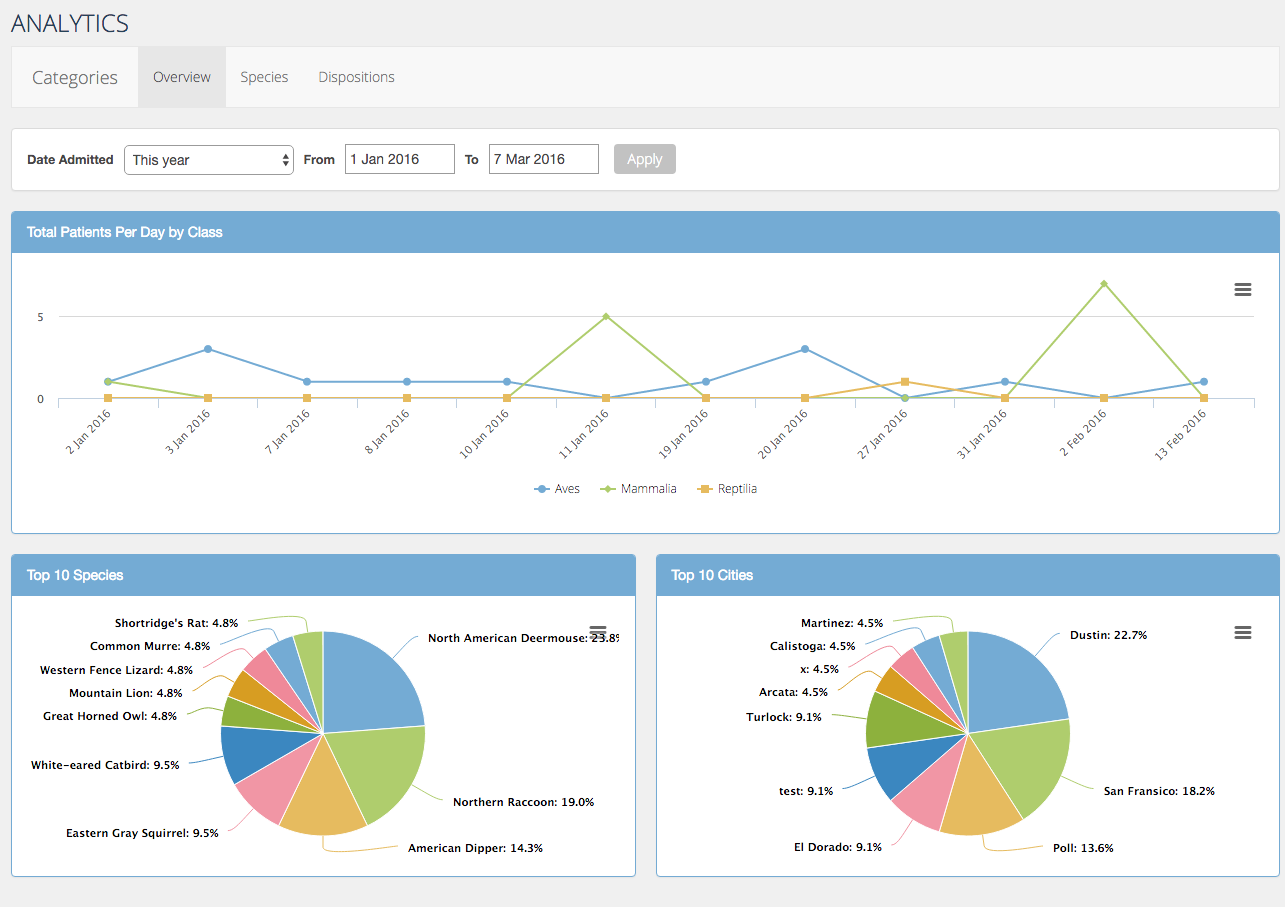Image resolution: width=1285 pixels, height=907 pixels.
Task: Click the From date field
Action: point(400,159)
